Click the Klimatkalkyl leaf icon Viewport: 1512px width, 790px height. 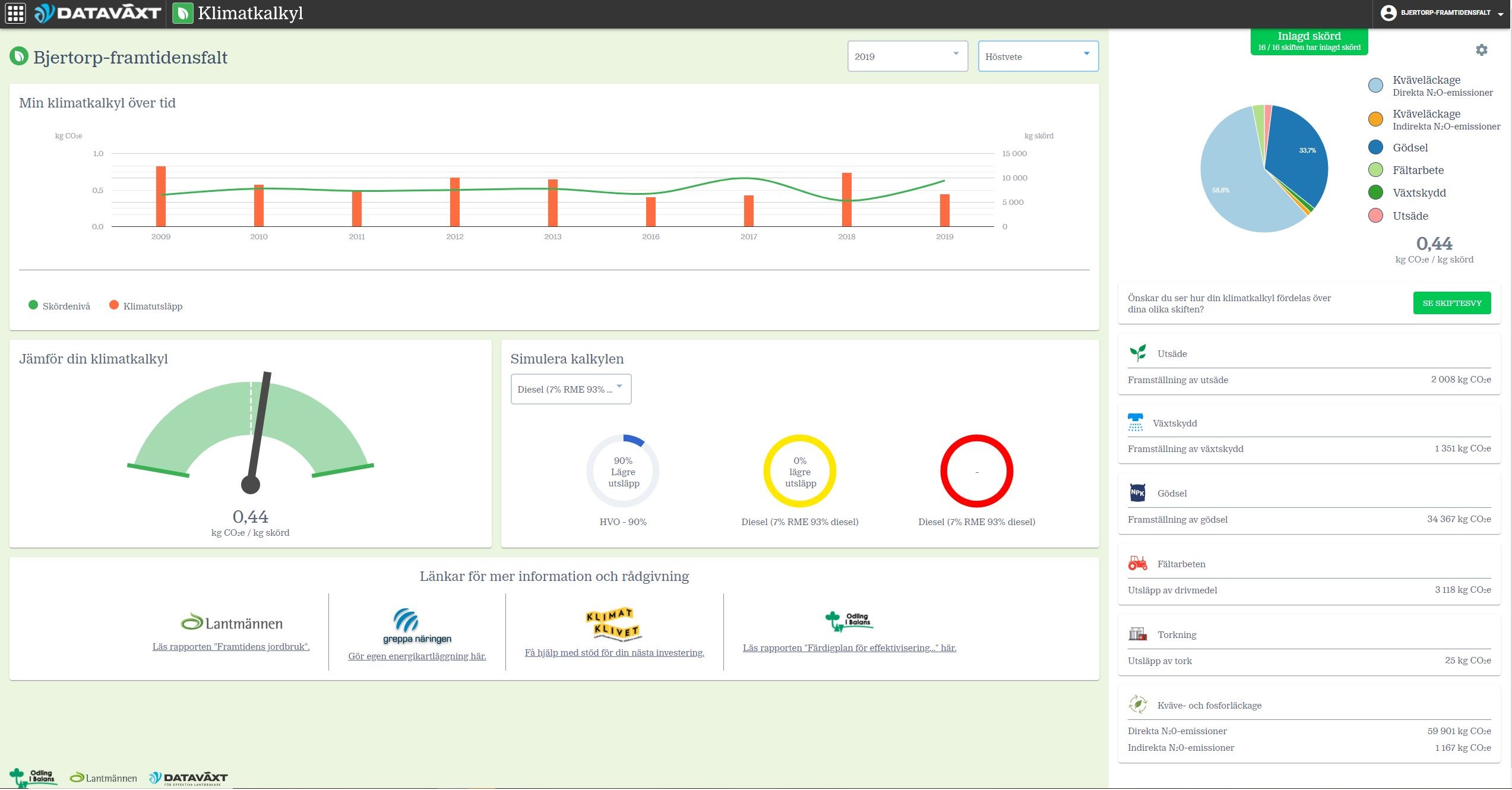pyautogui.click(x=183, y=13)
